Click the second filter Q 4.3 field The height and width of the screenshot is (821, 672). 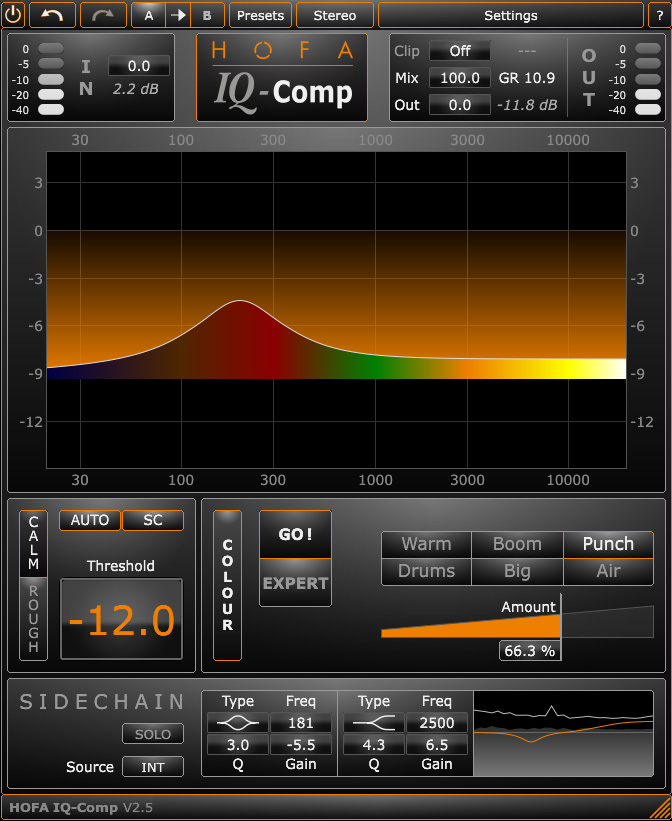point(373,745)
